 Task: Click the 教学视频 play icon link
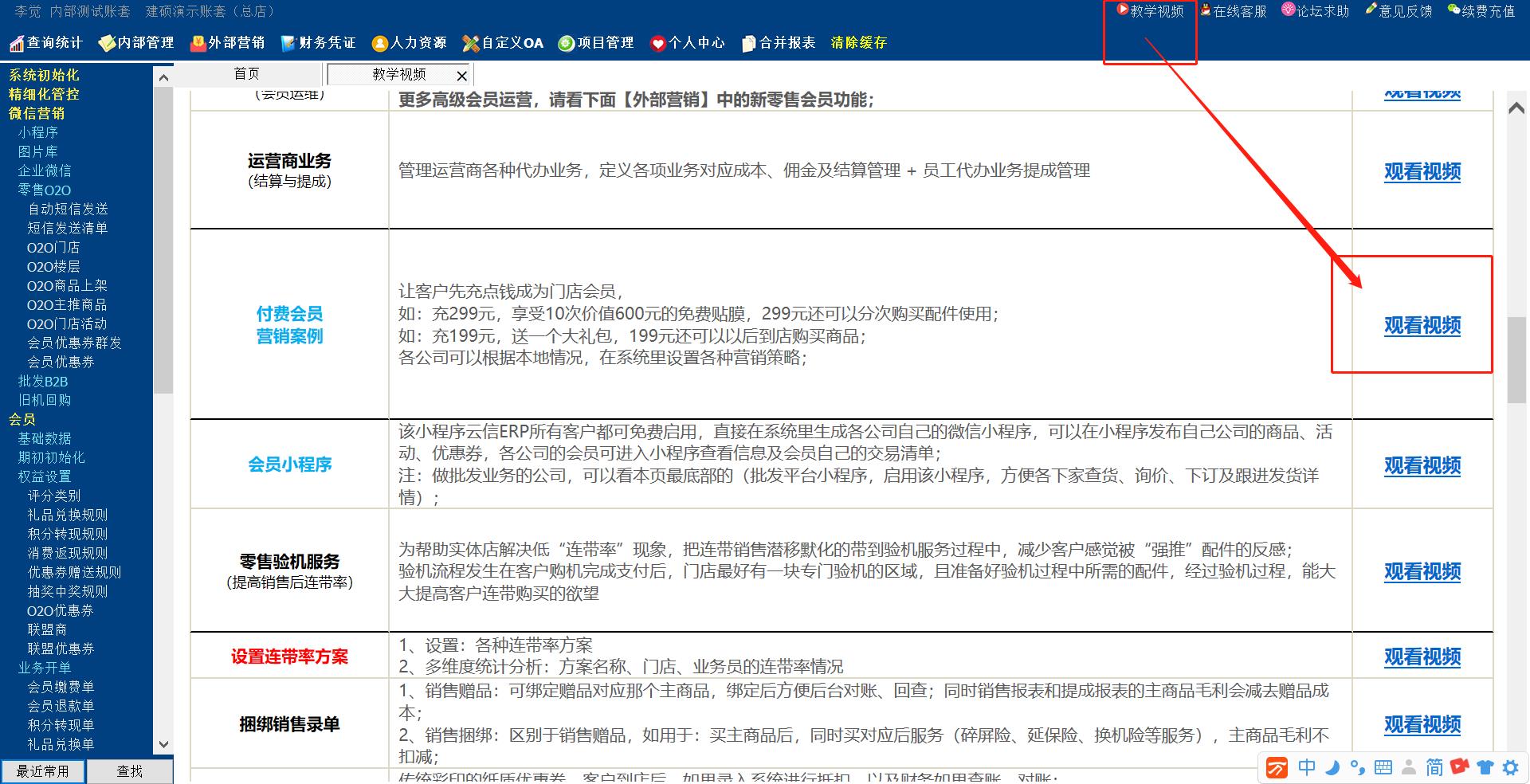click(x=1150, y=11)
